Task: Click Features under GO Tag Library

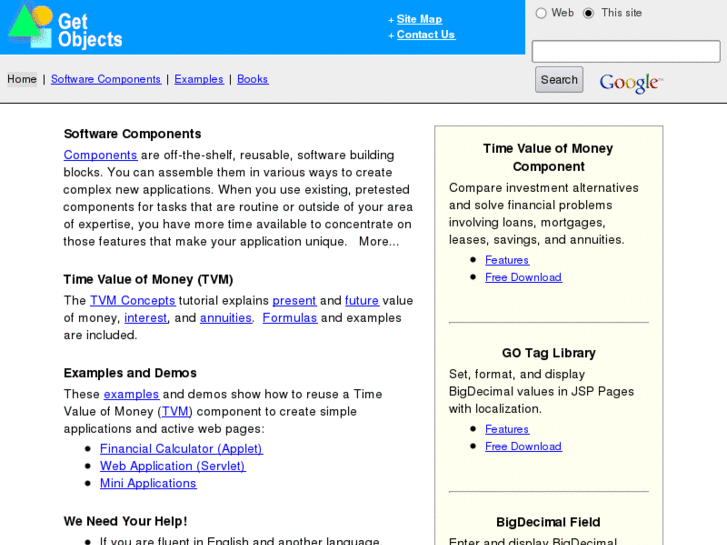Action: [x=507, y=429]
